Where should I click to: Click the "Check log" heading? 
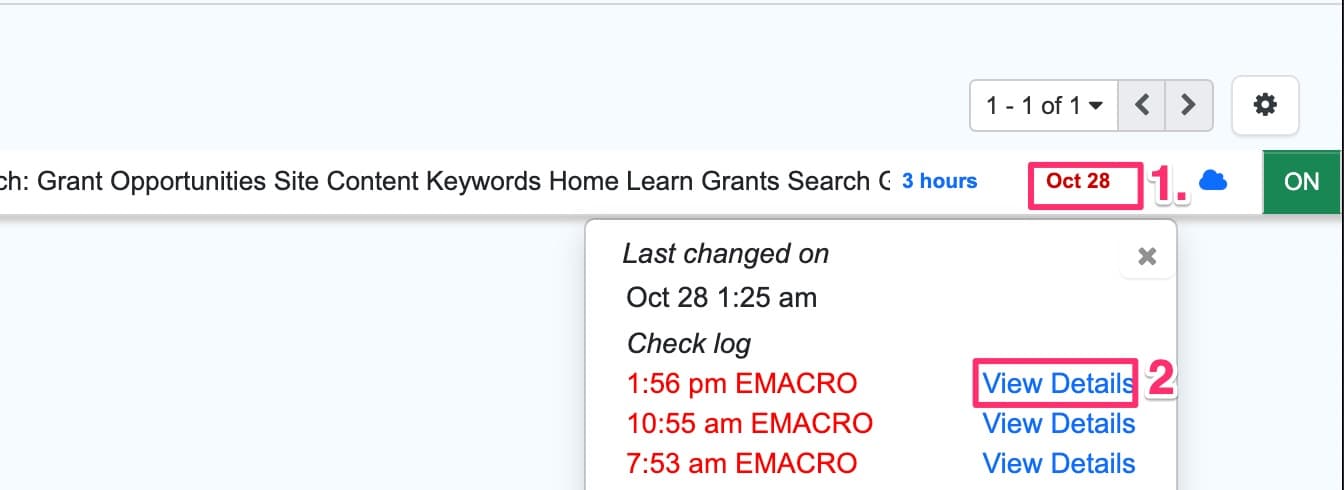click(x=688, y=344)
